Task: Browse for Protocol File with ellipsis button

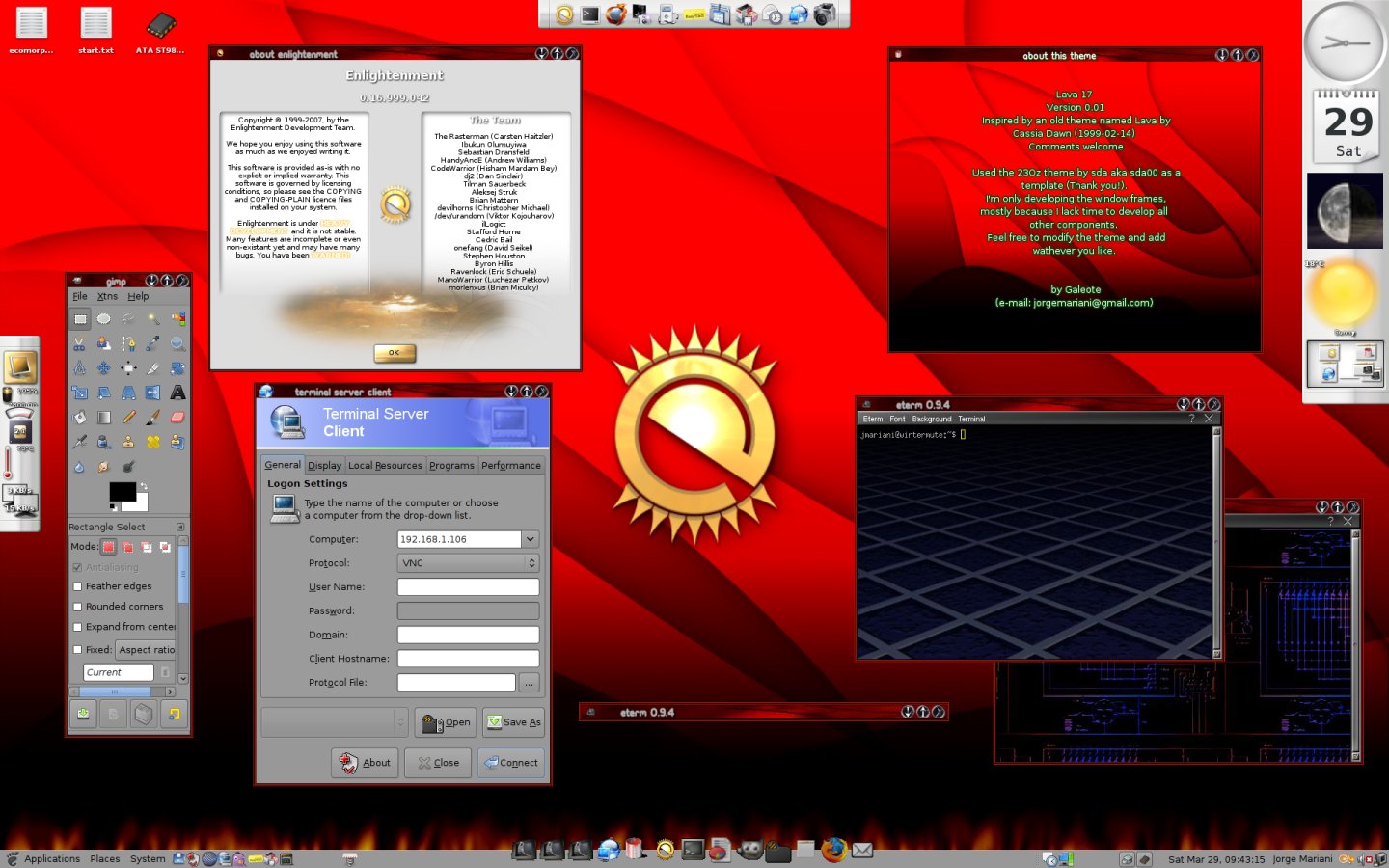Action: tap(529, 683)
